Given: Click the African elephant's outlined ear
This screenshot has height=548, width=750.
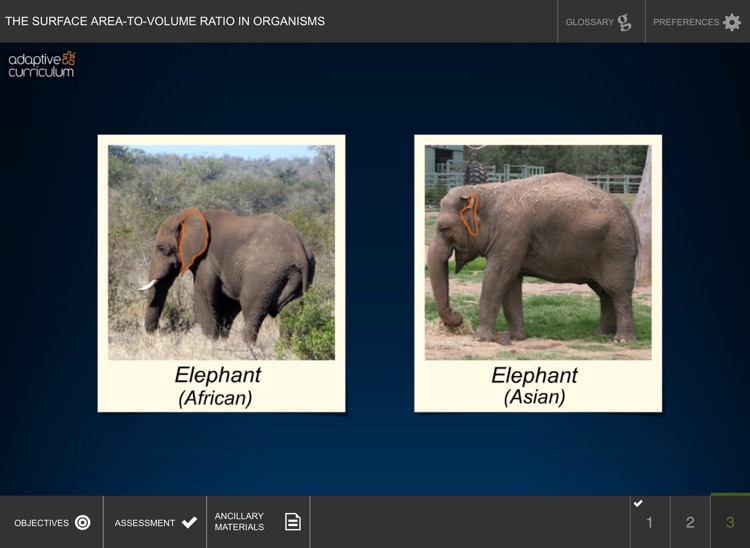Looking at the screenshot, I should [193, 241].
